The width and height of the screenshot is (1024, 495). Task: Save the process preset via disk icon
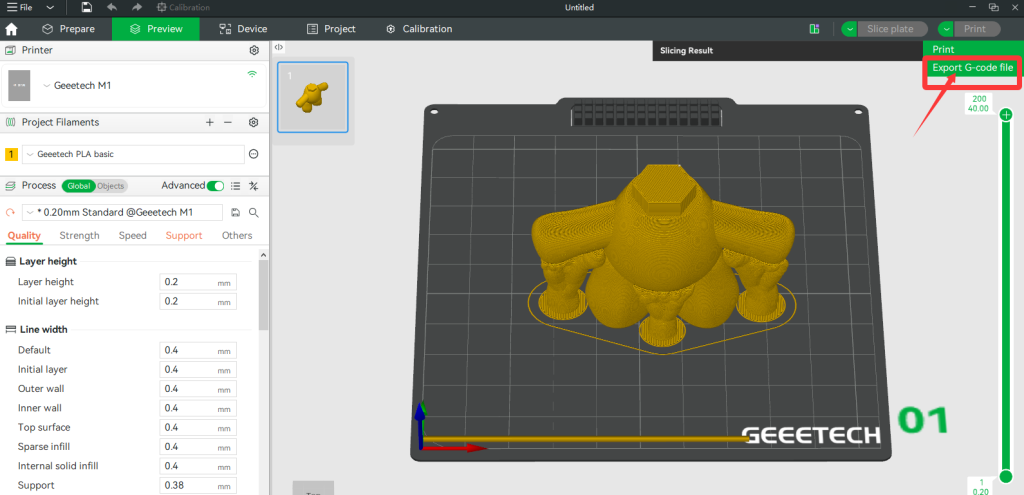click(x=235, y=212)
